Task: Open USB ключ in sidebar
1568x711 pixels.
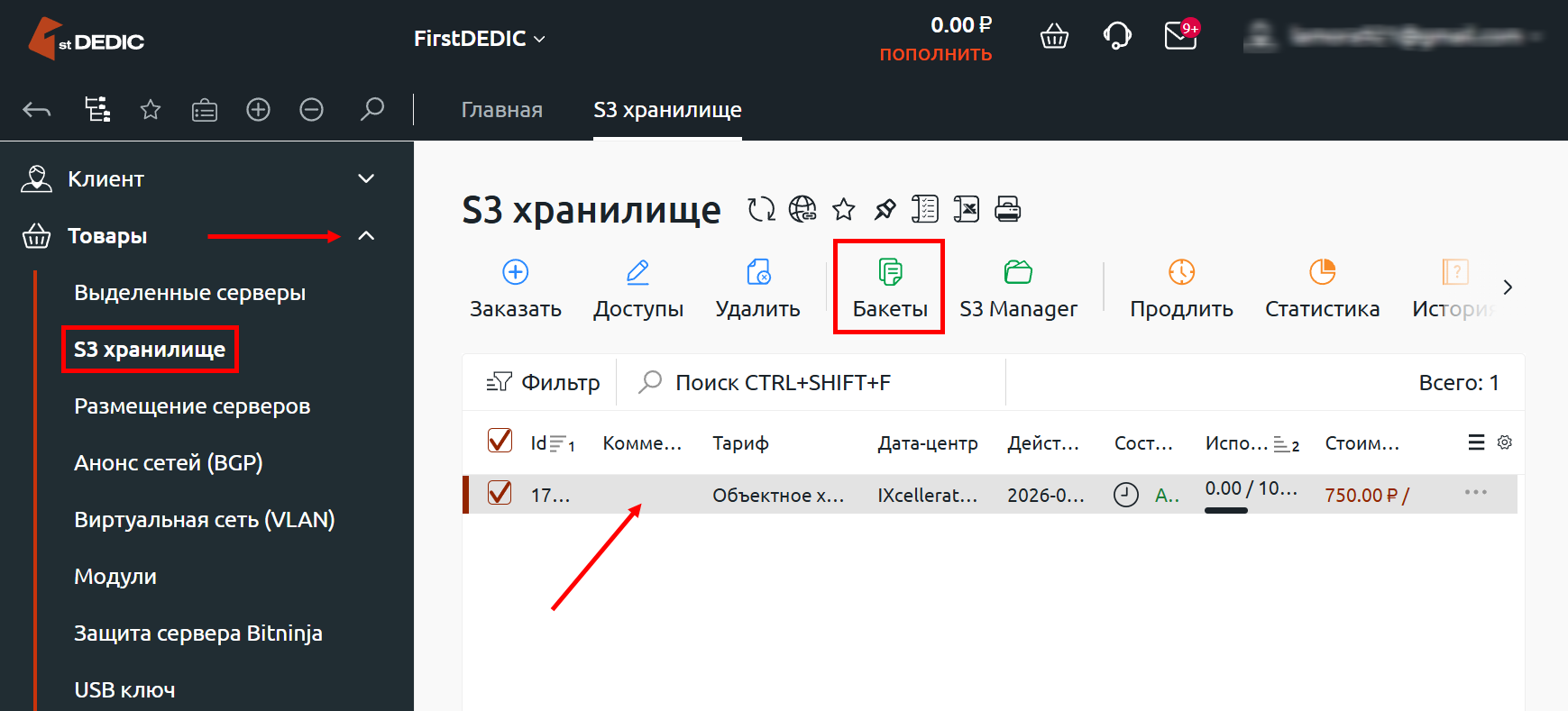Action: pyautogui.click(x=124, y=690)
